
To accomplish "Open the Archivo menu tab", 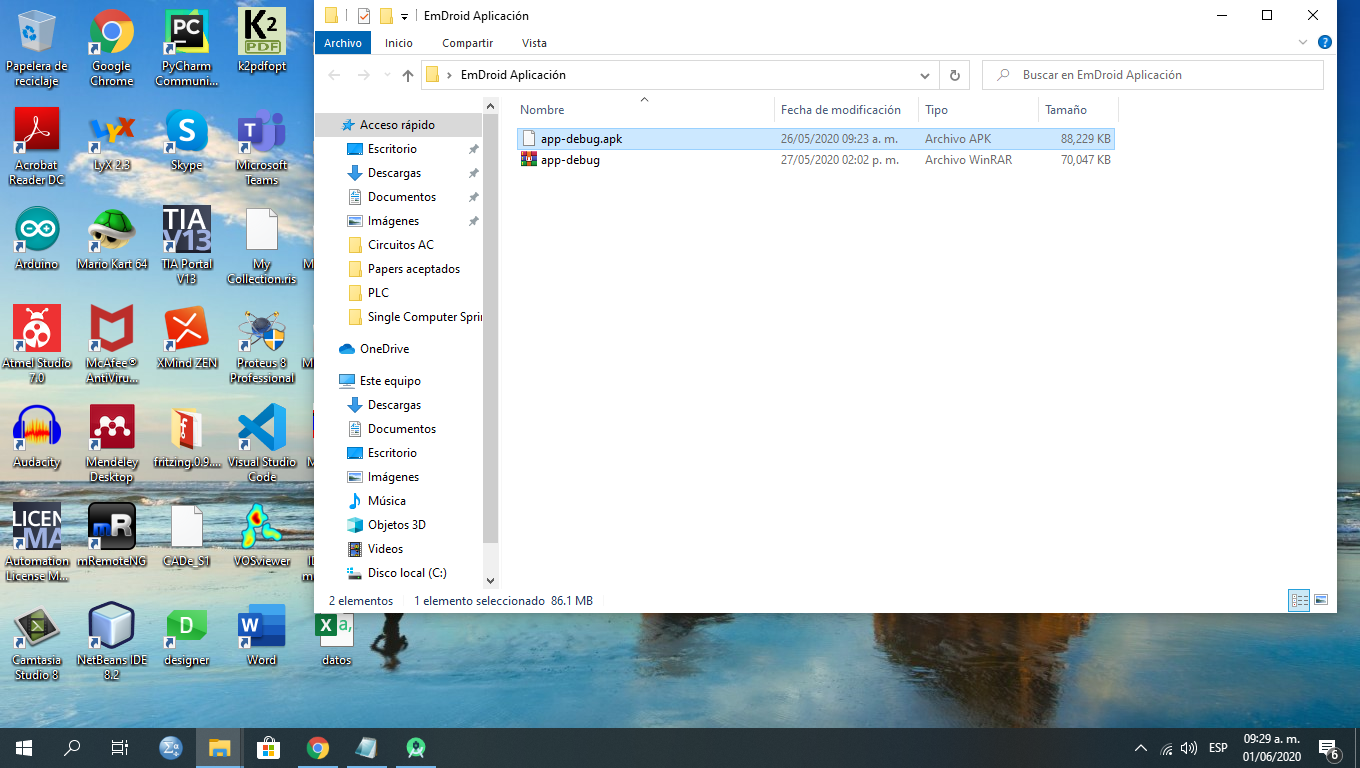I will point(343,43).
